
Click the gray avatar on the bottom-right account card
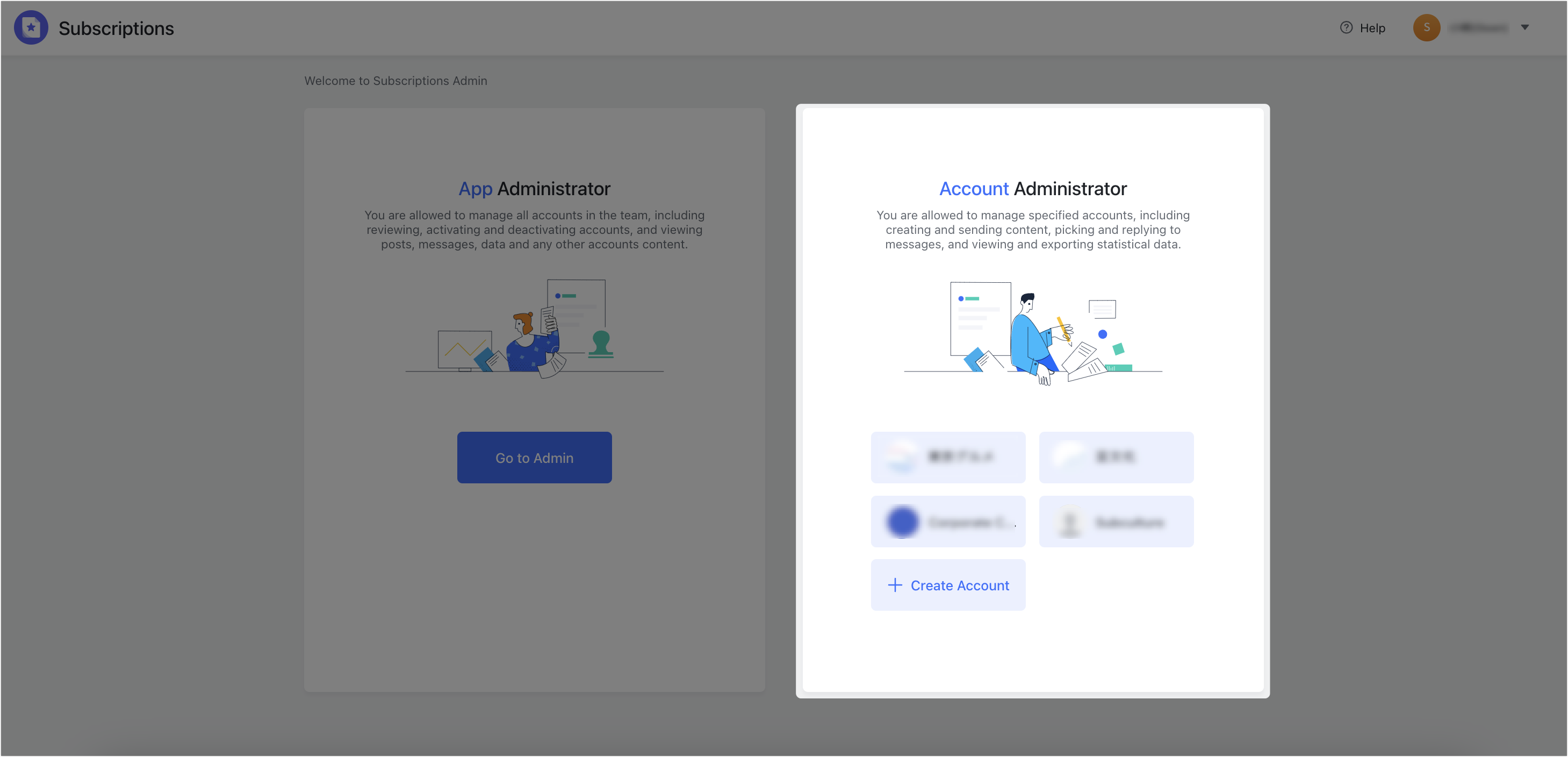[x=1069, y=522]
